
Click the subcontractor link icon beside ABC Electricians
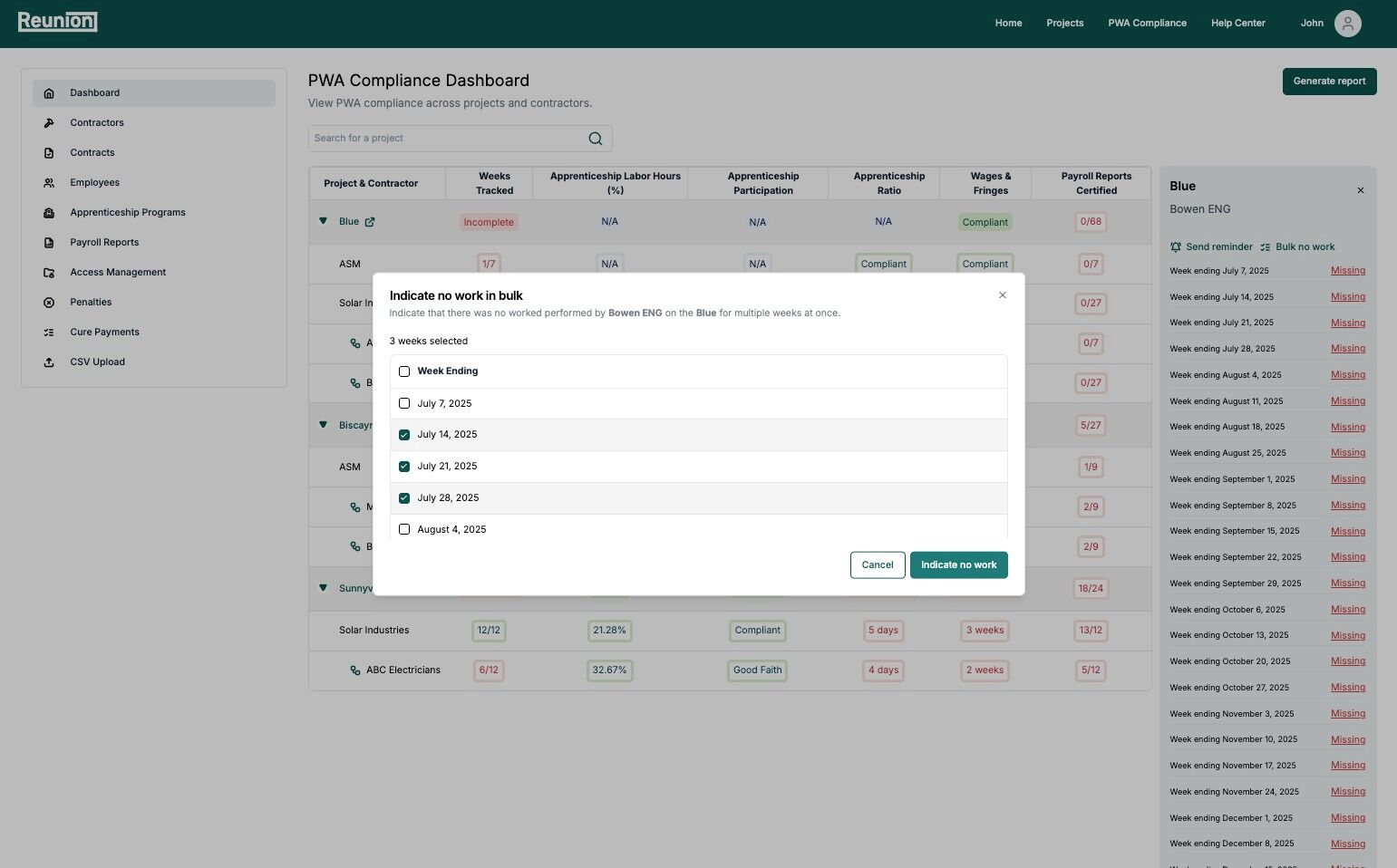[x=355, y=670]
